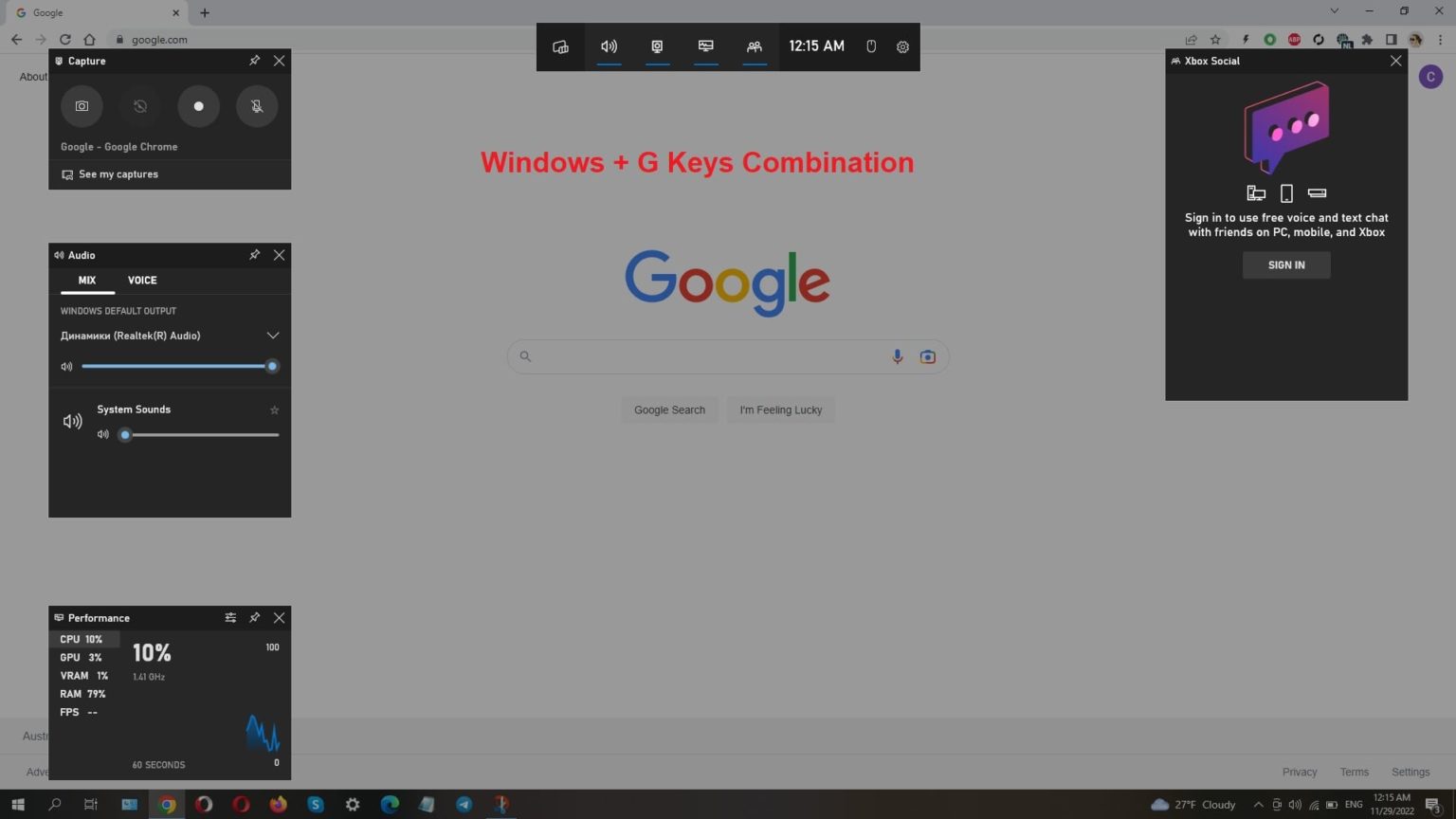Click SIGN IN in Xbox Social
The height and width of the screenshot is (819, 1456).
click(1285, 265)
